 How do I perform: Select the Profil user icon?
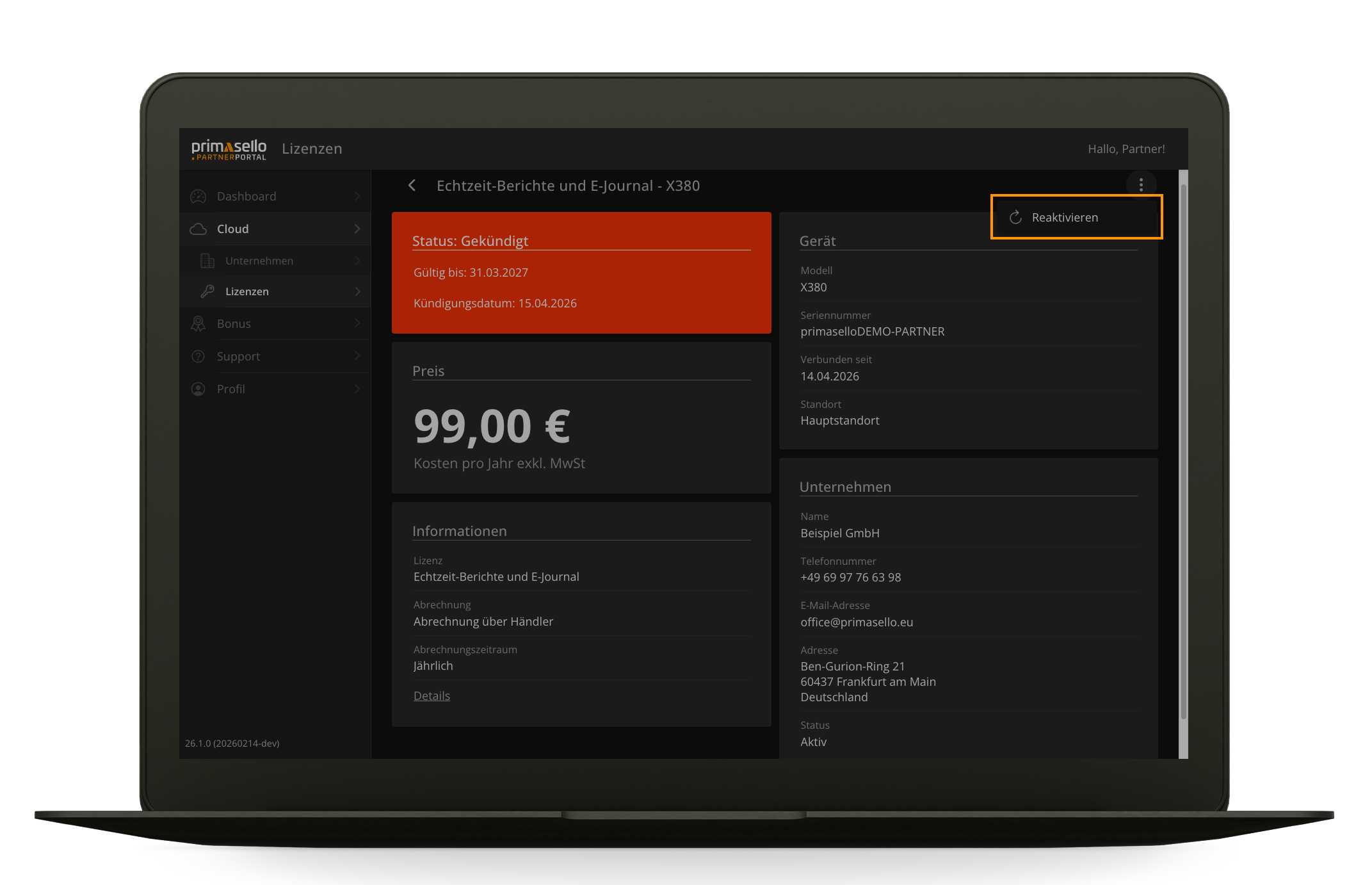[198, 389]
